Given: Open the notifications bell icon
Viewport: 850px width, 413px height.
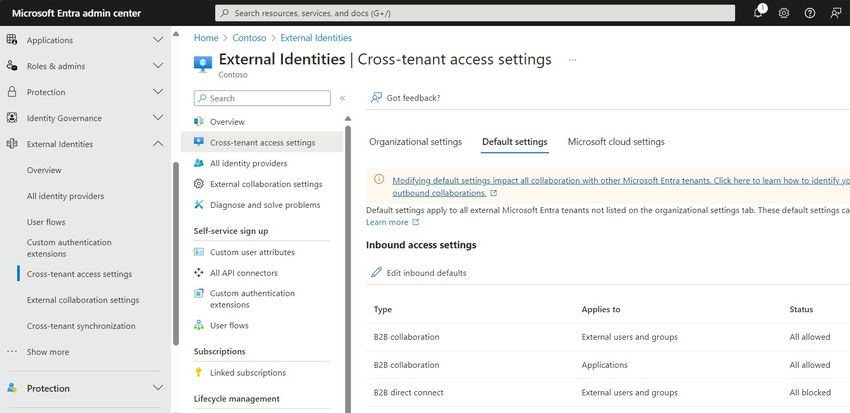Looking at the screenshot, I should (758, 13).
